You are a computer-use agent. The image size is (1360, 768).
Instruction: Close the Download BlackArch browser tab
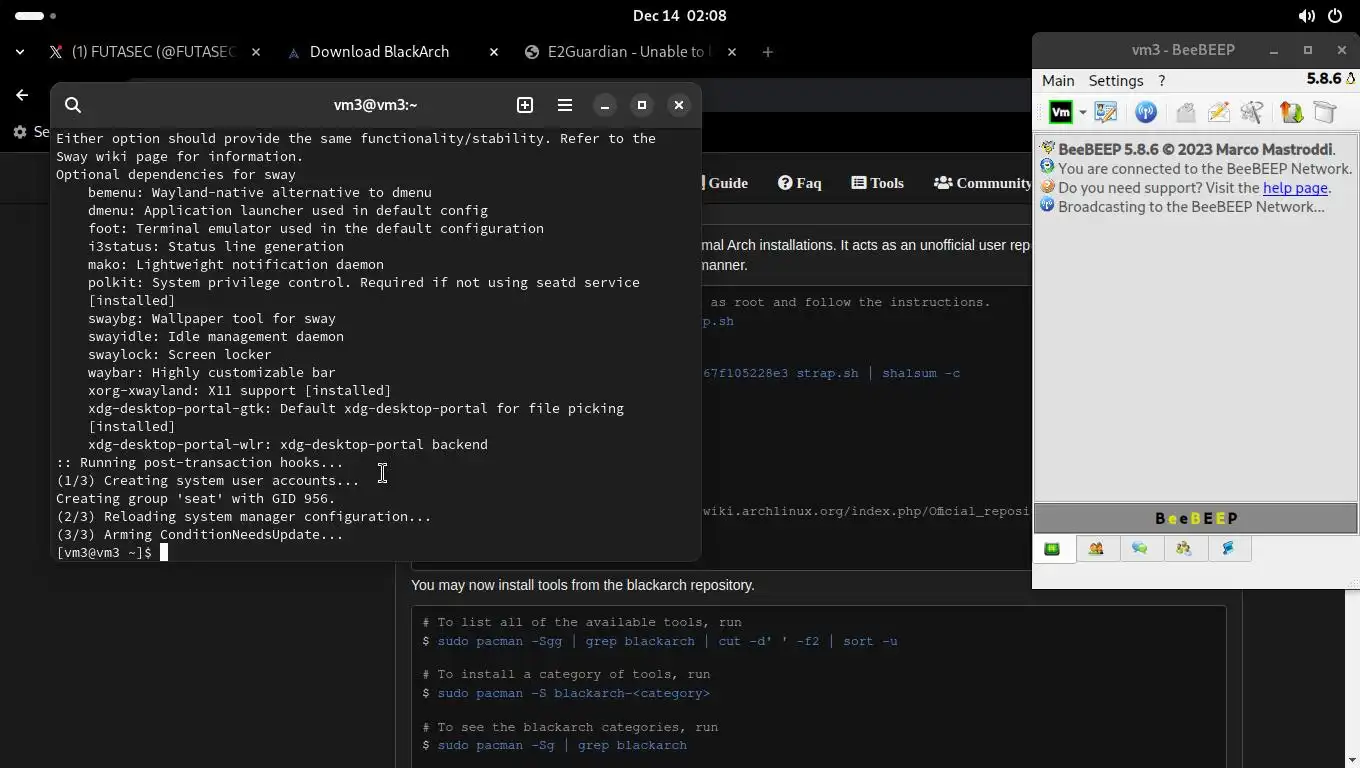point(494,52)
